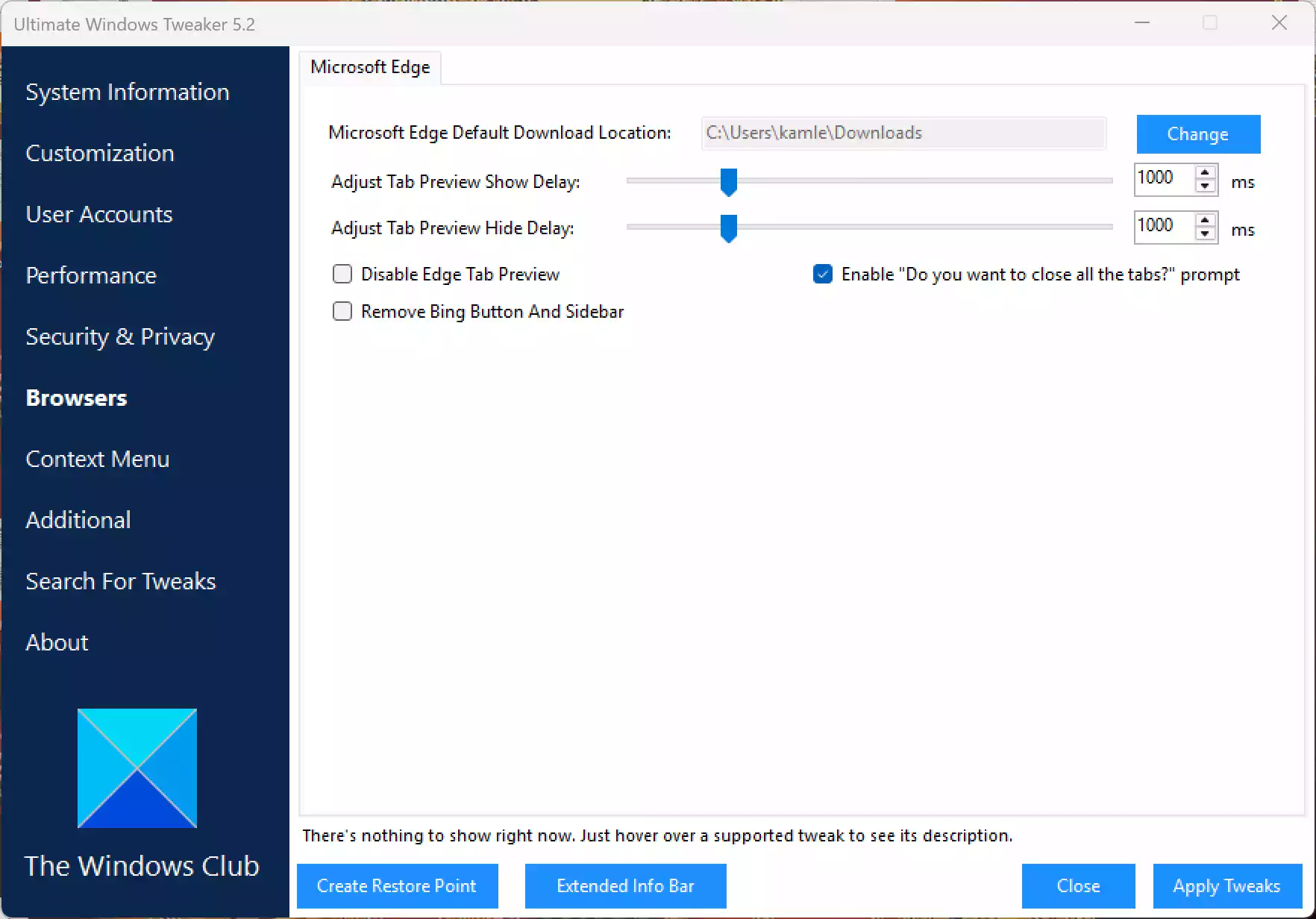Click The Windows Club logo icon

(137, 768)
